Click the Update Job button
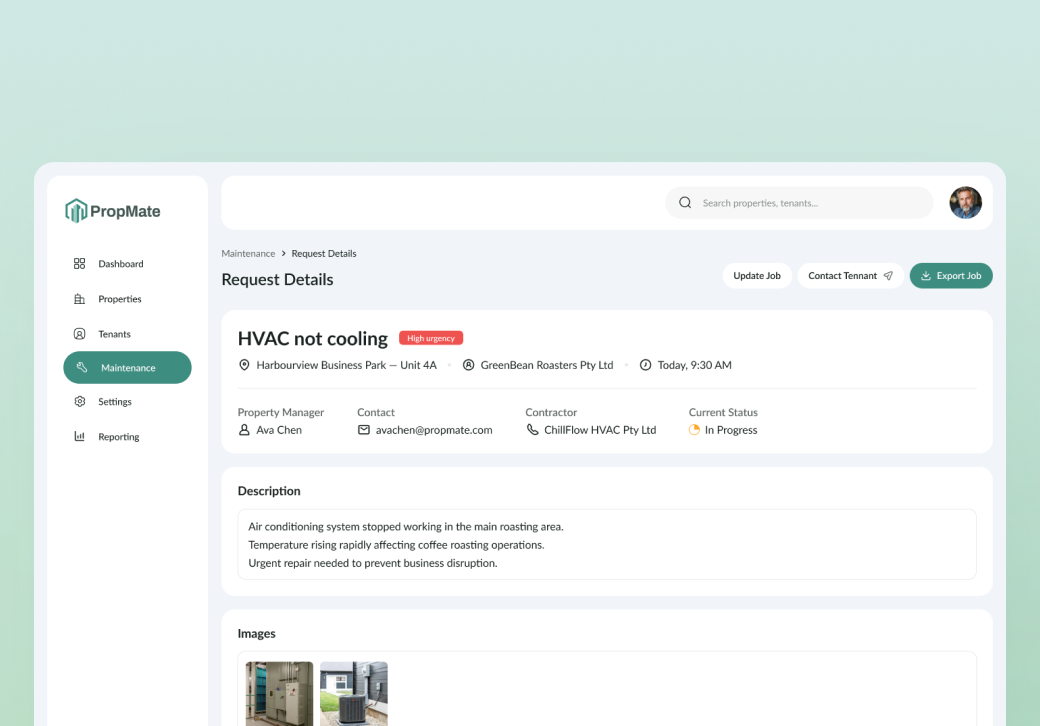The width and height of the screenshot is (1040, 726). click(x=757, y=276)
